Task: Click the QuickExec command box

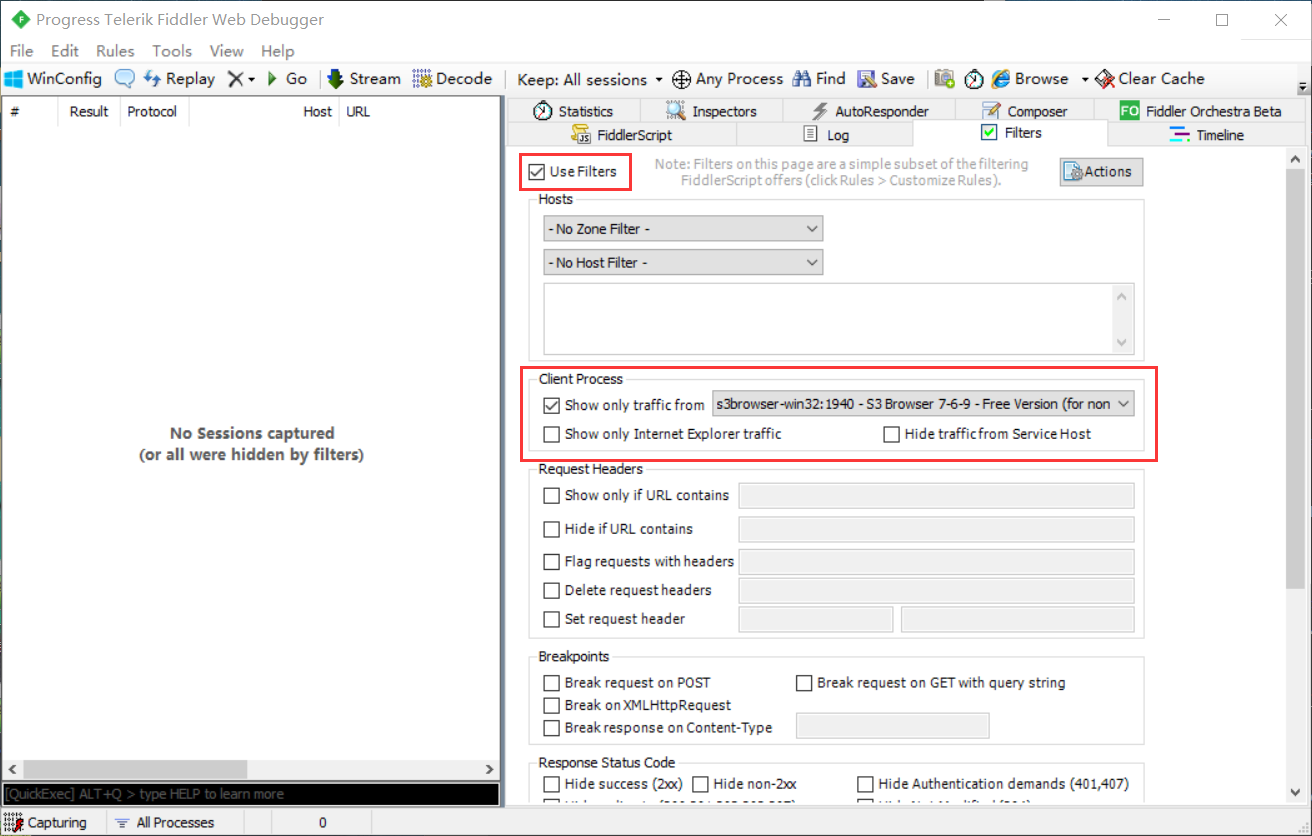Action: (x=250, y=794)
